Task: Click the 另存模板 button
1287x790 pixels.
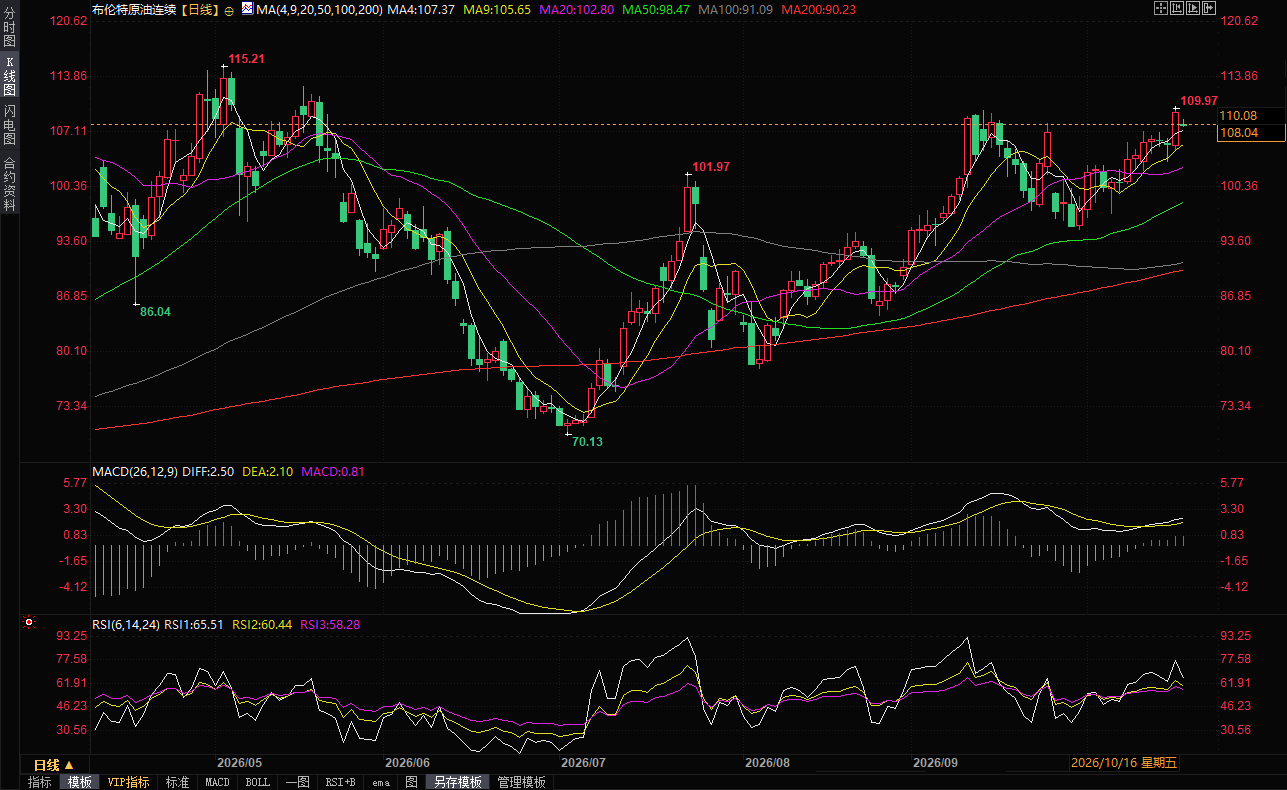Action: 458,782
